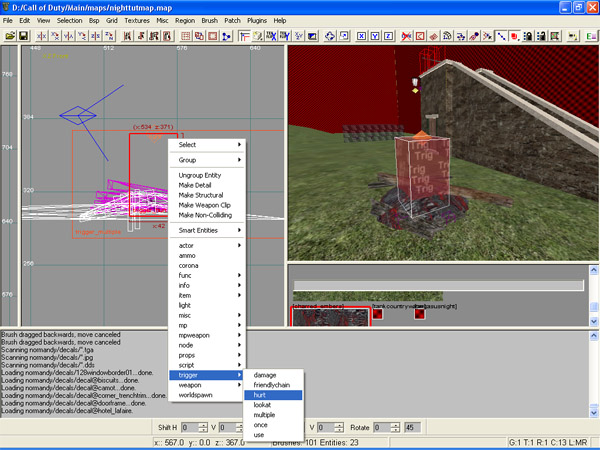The height and width of the screenshot is (450, 600).
Task: Flip selection along Y axis icon
Action: click(x=68, y=36)
